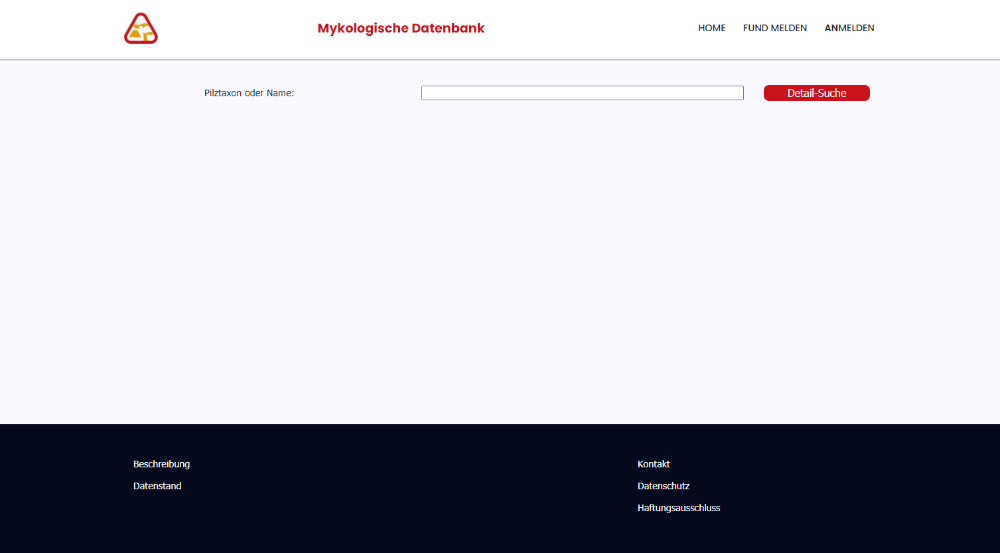Return to start via the header logo
This screenshot has height=553, width=1000.
tap(141, 29)
